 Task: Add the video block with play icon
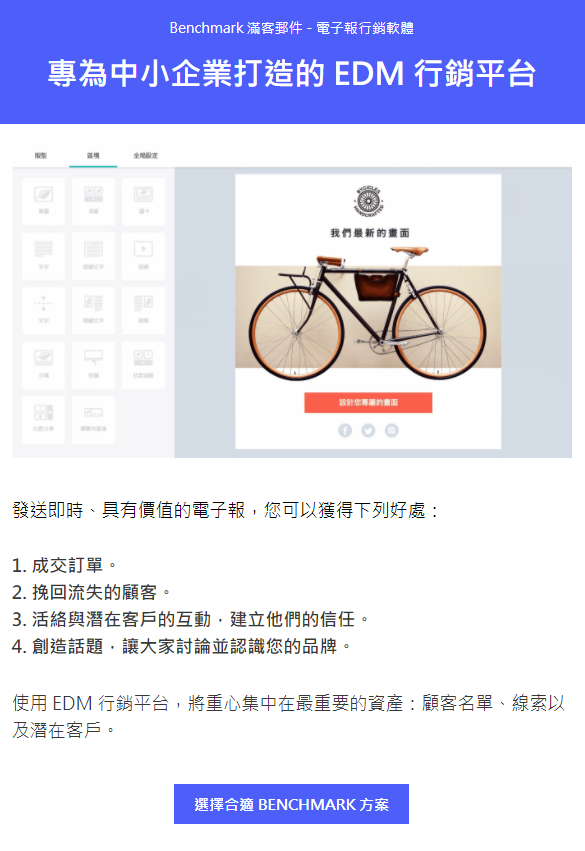click(143, 256)
